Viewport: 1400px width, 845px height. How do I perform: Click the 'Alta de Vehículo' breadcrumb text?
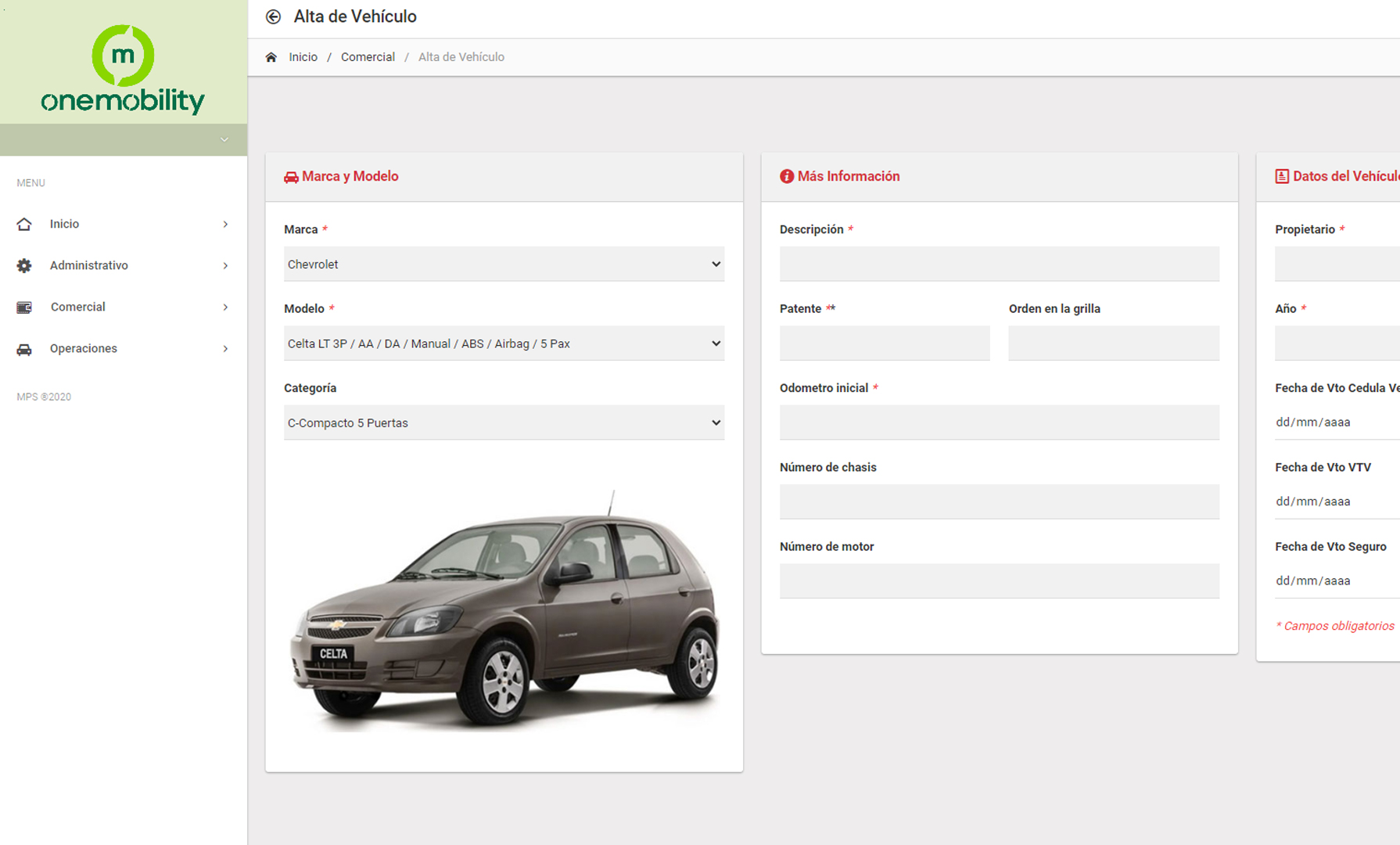click(x=461, y=57)
